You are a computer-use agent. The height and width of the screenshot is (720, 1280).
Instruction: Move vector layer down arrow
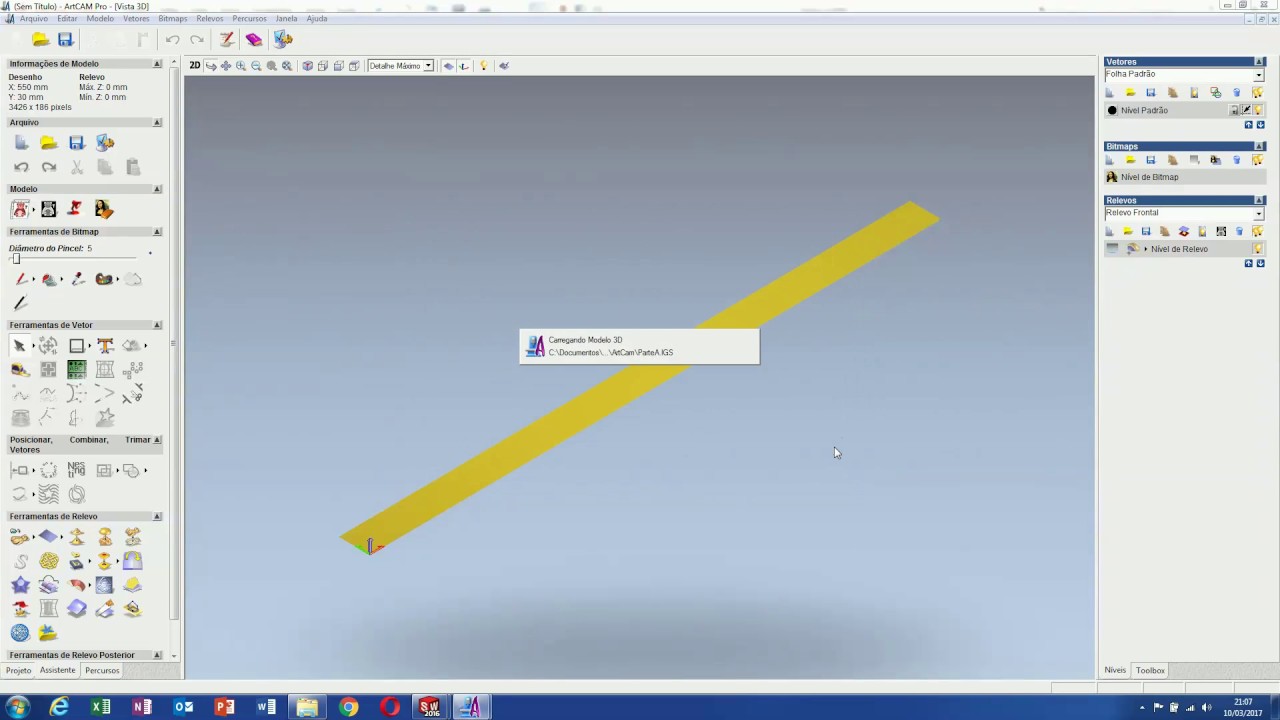(x=1260, y=125)
